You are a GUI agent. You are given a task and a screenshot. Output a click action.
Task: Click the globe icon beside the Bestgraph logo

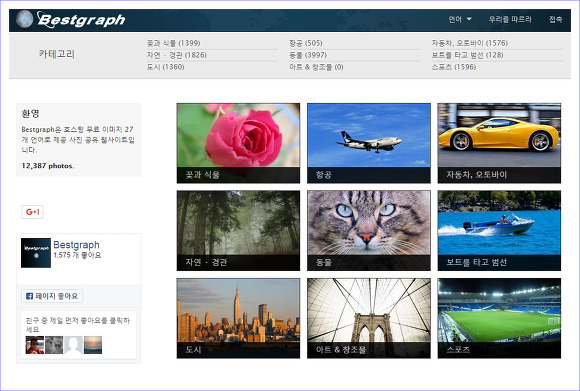pos(24,19)
